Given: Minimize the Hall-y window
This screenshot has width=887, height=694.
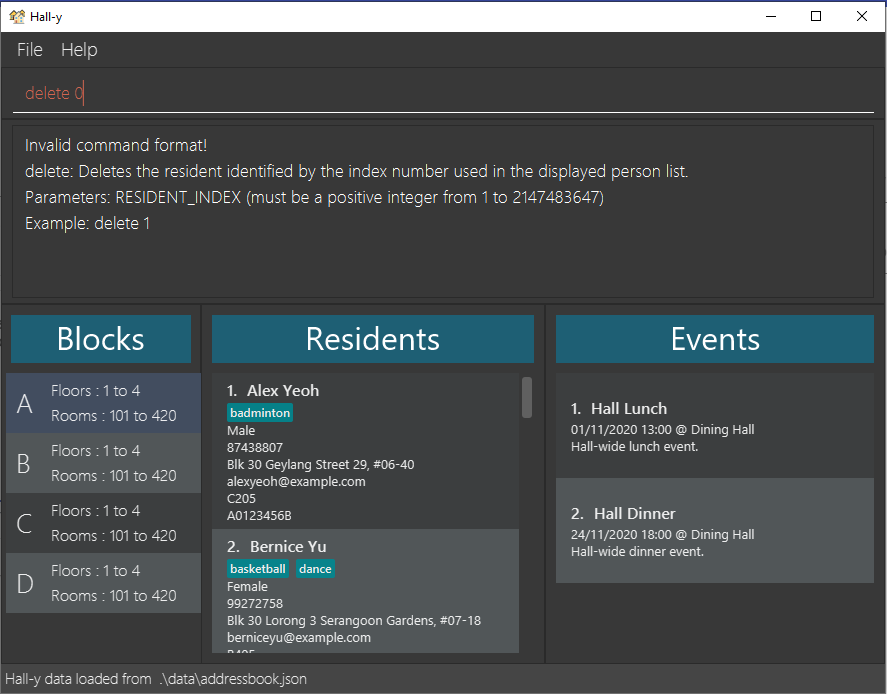Looking at the screenshot, I should (770, 16).
